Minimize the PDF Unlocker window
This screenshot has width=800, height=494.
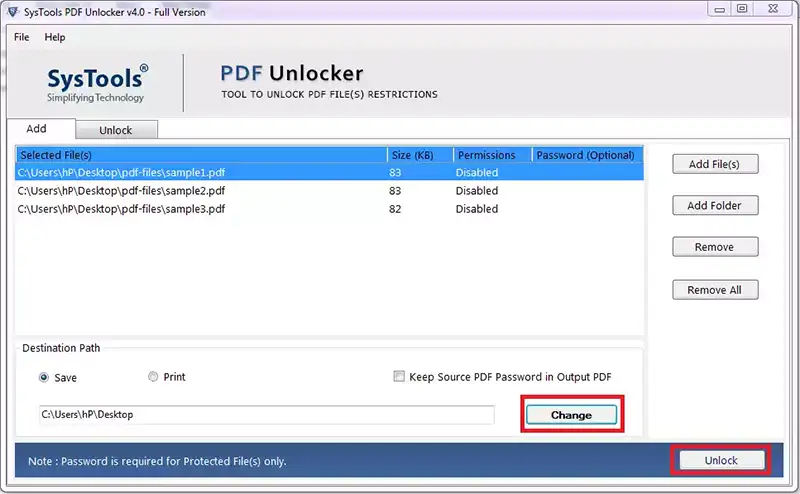[x=720, y=9]
